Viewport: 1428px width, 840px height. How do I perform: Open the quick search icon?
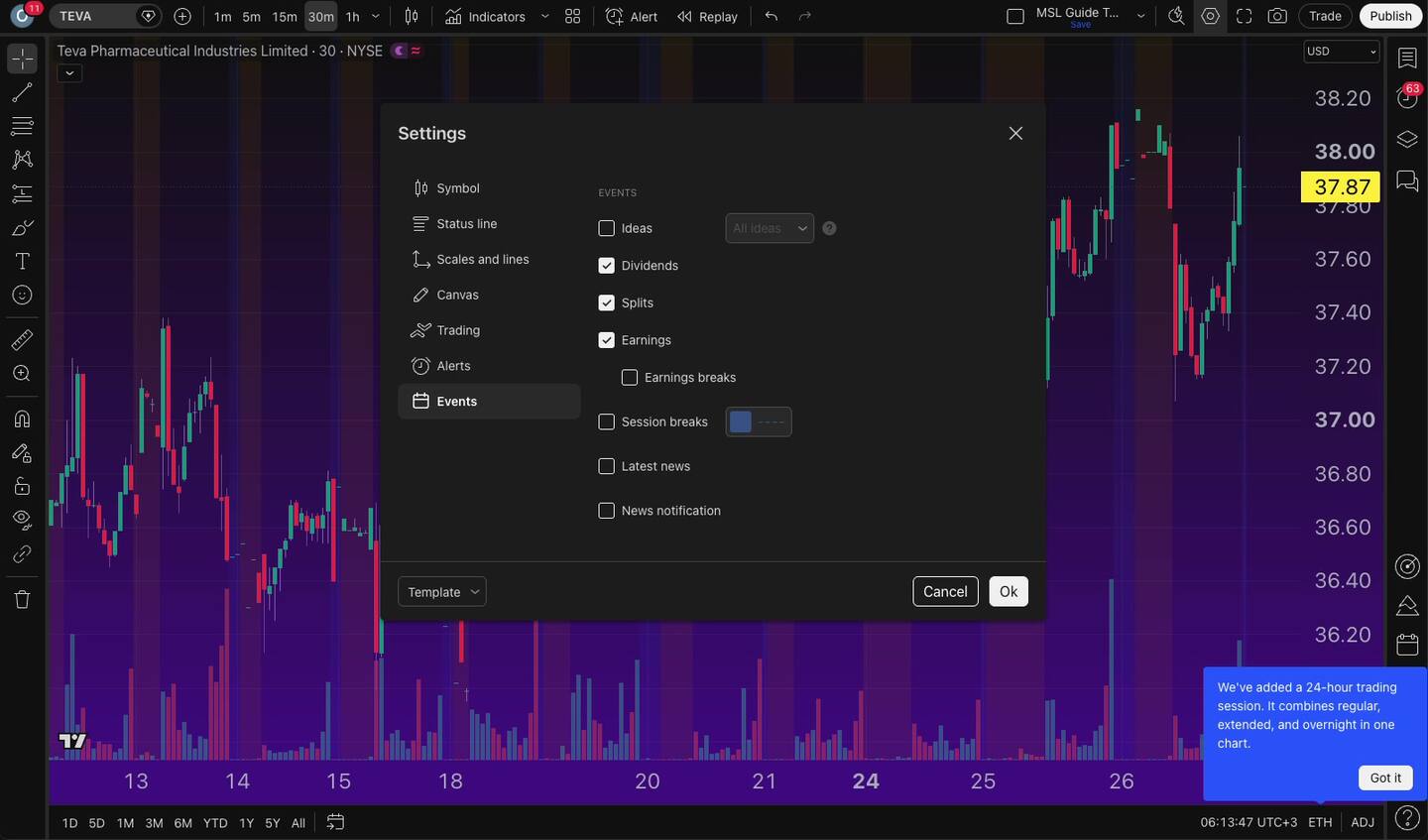tap(1176, 16)
